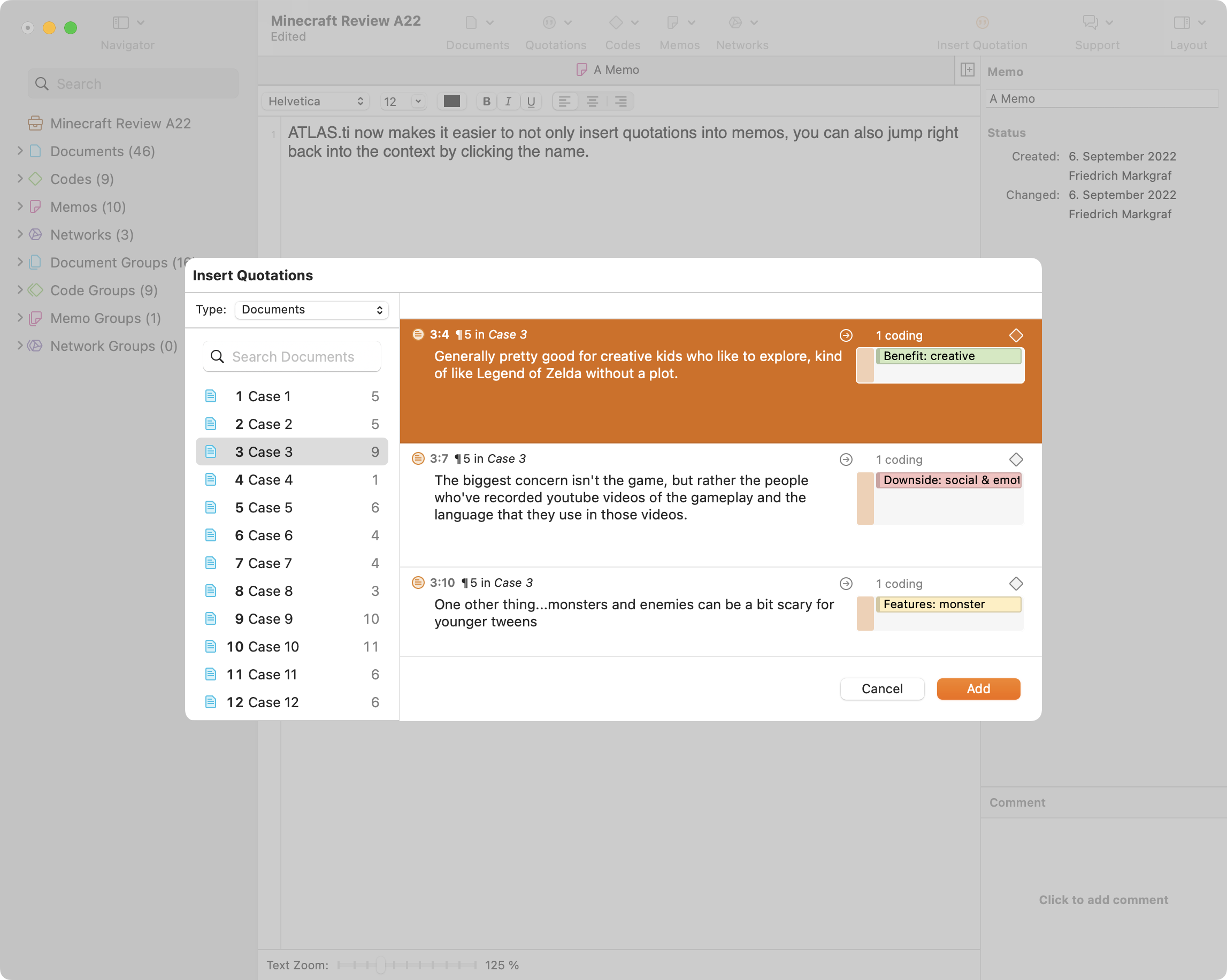Open the Type Documents dropdown
This screenshot has height=980, width=1227.
(311, 310)
